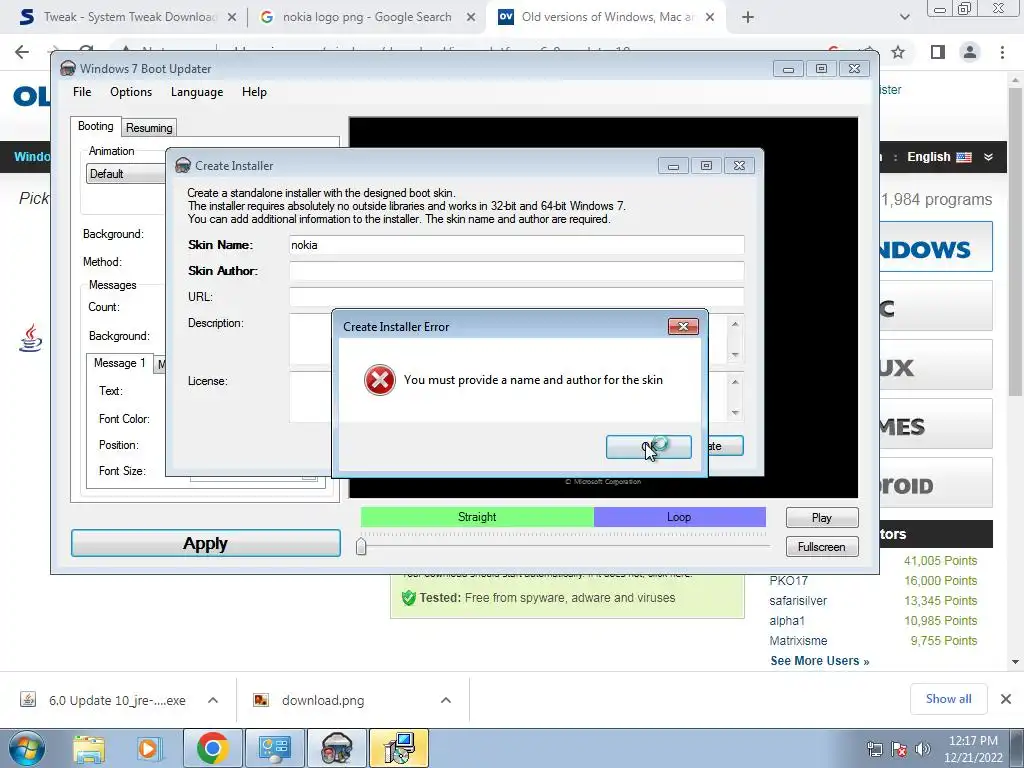The height and width of the screenshot is (768, 1024).
Task: Open the File menu in Boot Updater
Action: pyautogui.click(x=82, y=92)
